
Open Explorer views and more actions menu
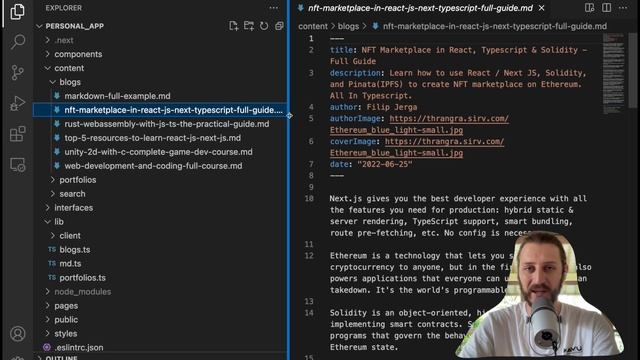point(273,8)
